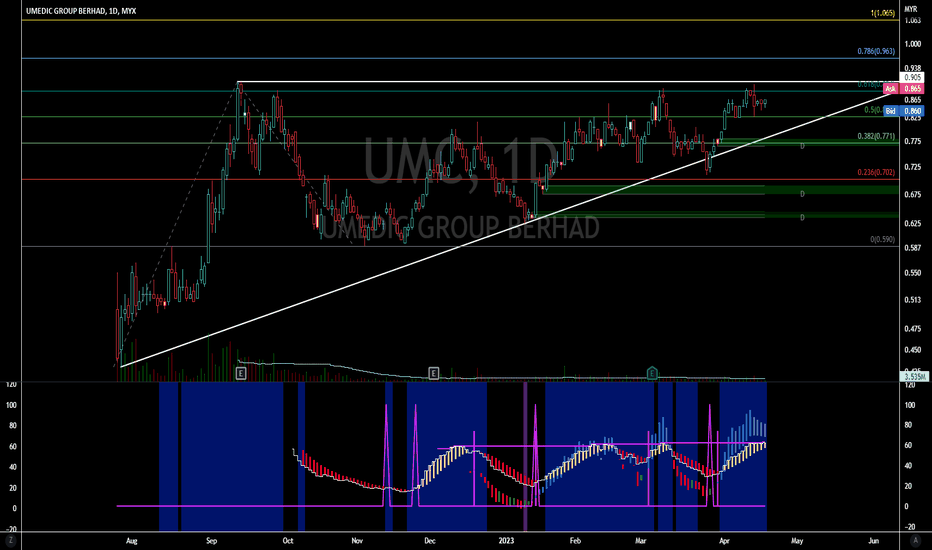This screenshot has width=932, height=550.
Task: Click the Mar label on the time axis
Action: coord(640,540)
